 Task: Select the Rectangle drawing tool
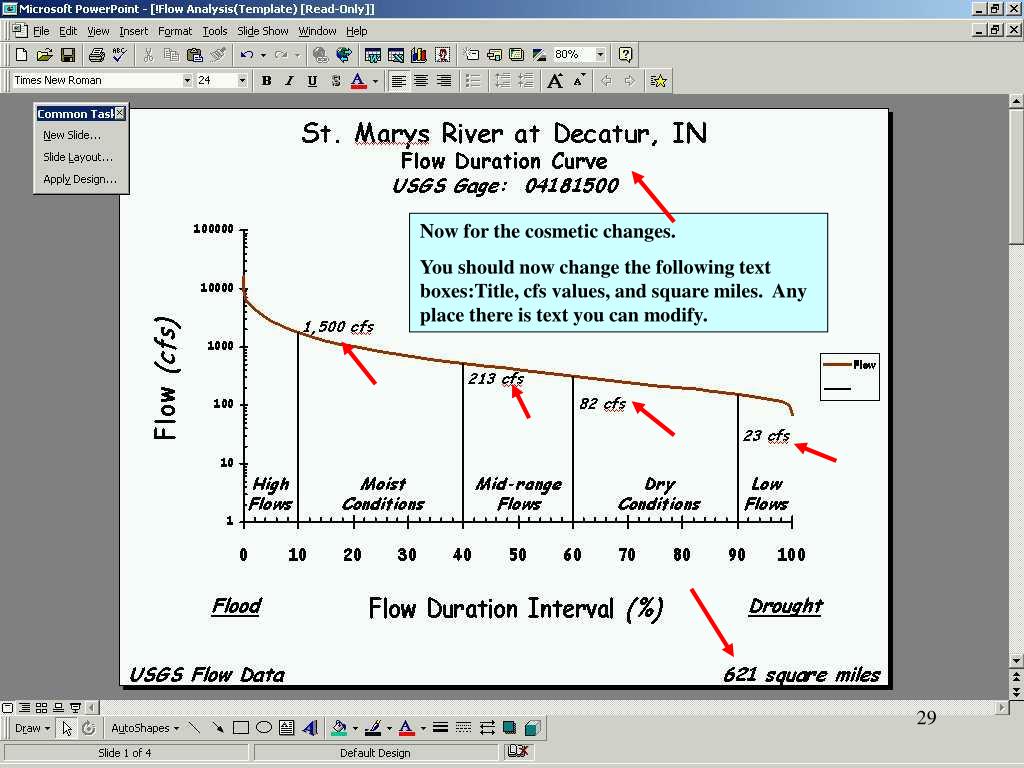click(x=240, y=728)
